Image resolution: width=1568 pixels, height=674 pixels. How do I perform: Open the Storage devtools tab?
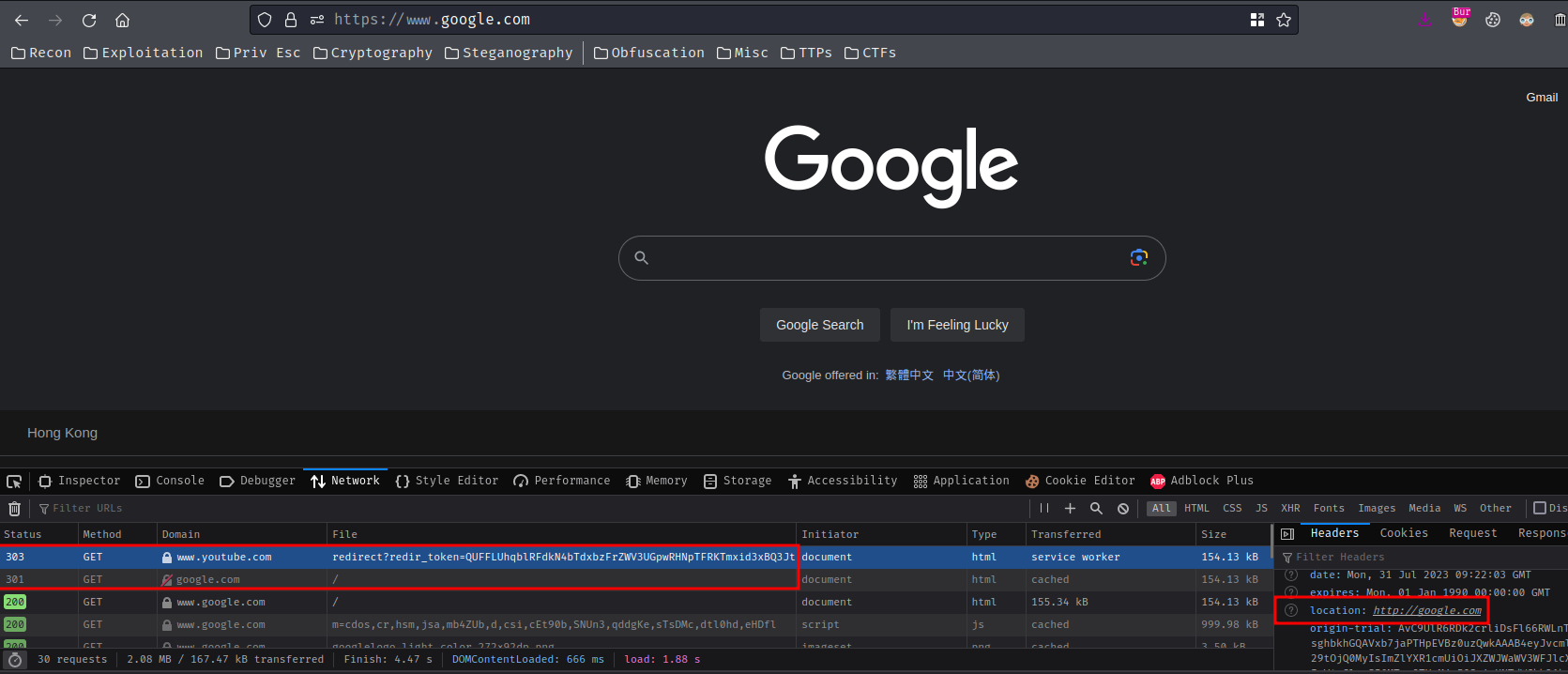738,481
